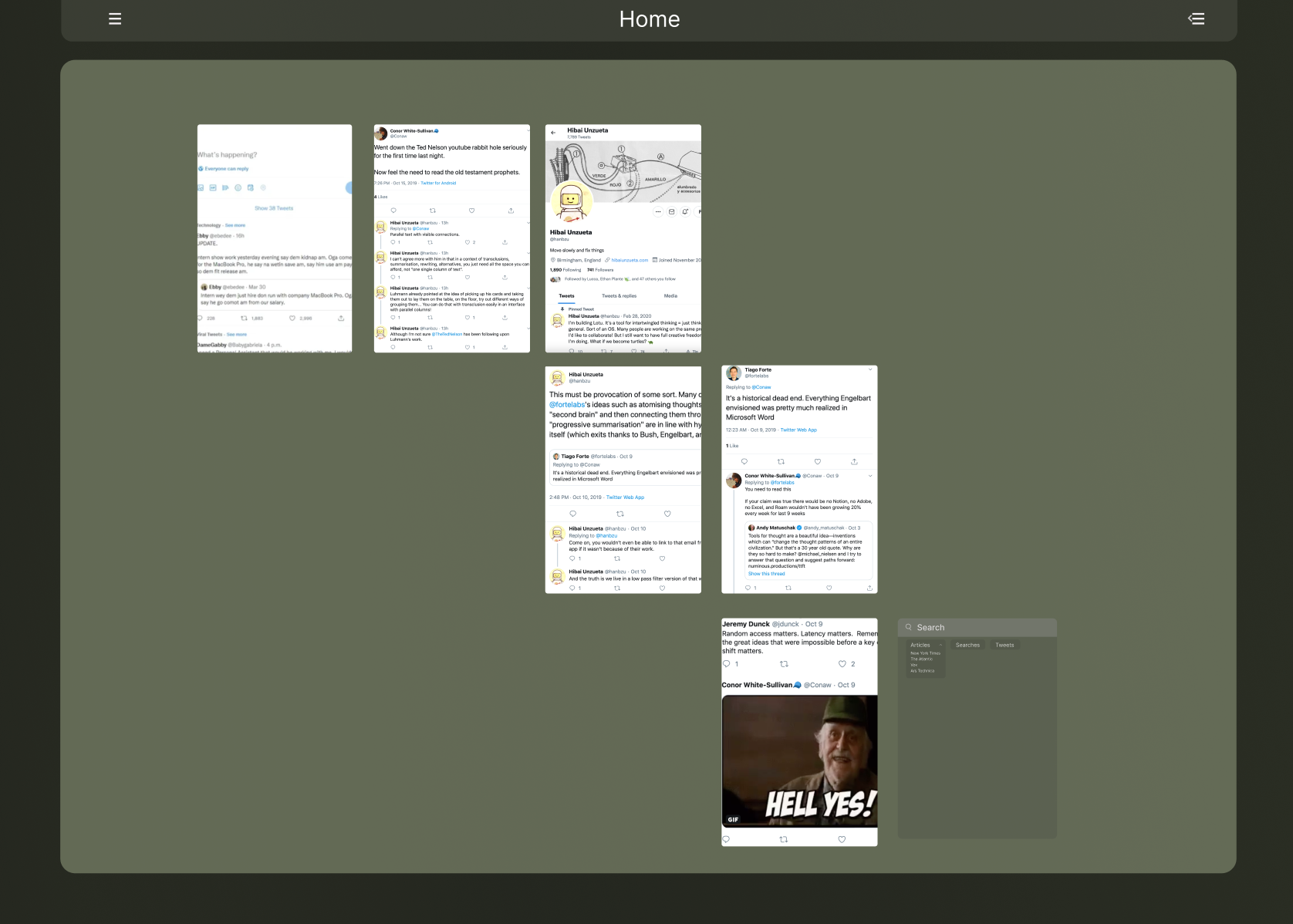1293x924 pixels.
Task: Click Tiago Forte's avatar on his tweet
Action: (734, 373)
